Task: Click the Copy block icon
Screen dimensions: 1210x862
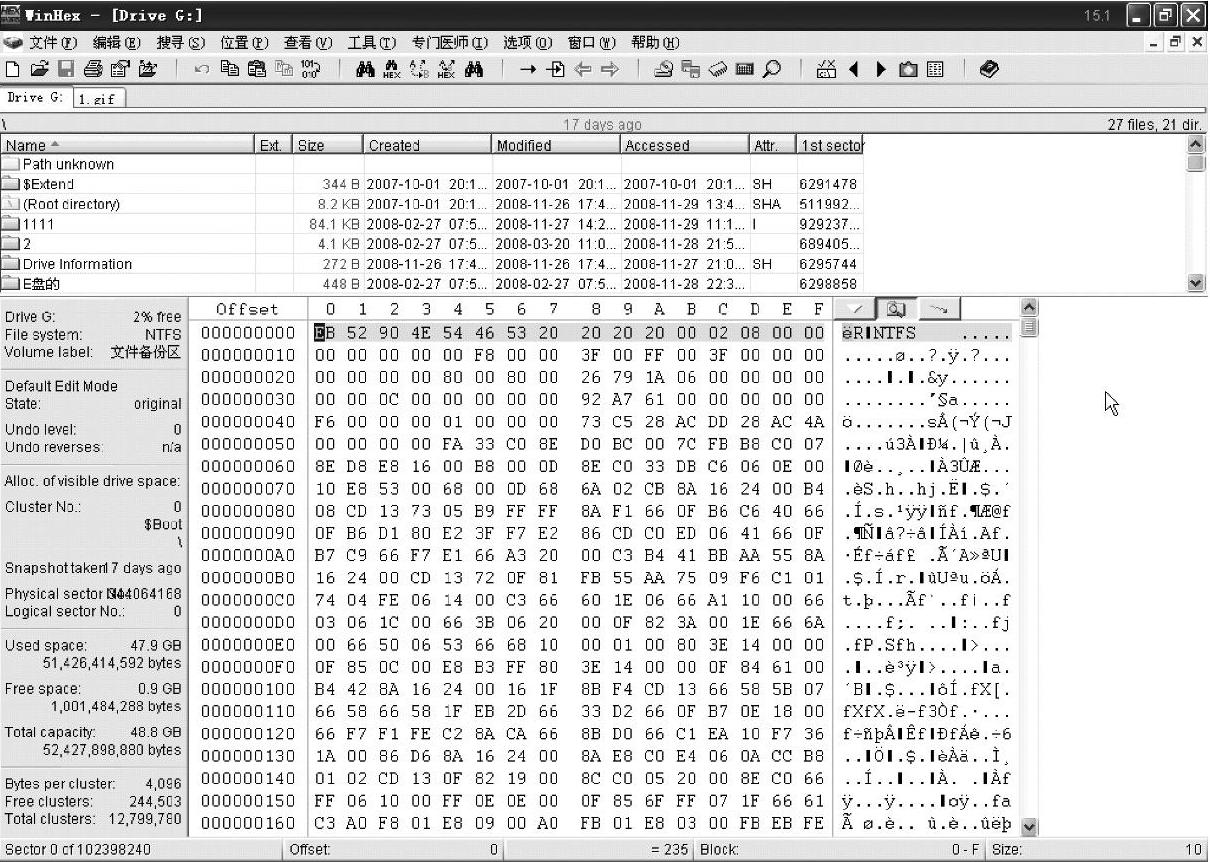Action: point(230,70)
